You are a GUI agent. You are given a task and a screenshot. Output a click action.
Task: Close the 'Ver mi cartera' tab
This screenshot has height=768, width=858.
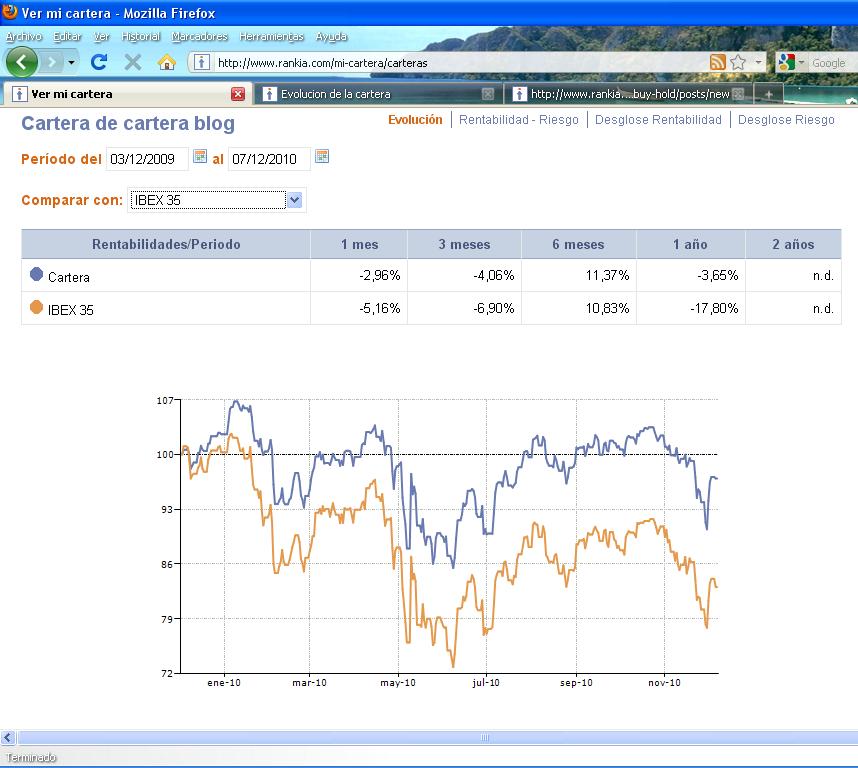click(x=238, y=94)
